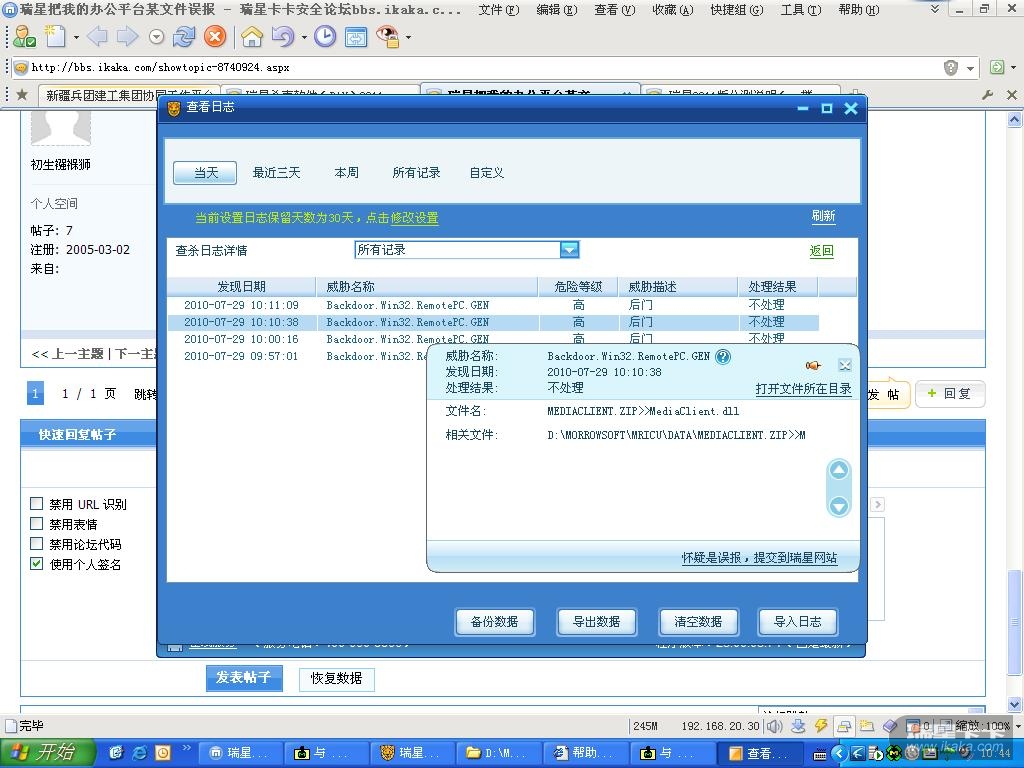
Task: Click the 导出数据 button
Action: pyautogui.click(x=596, y=622)
